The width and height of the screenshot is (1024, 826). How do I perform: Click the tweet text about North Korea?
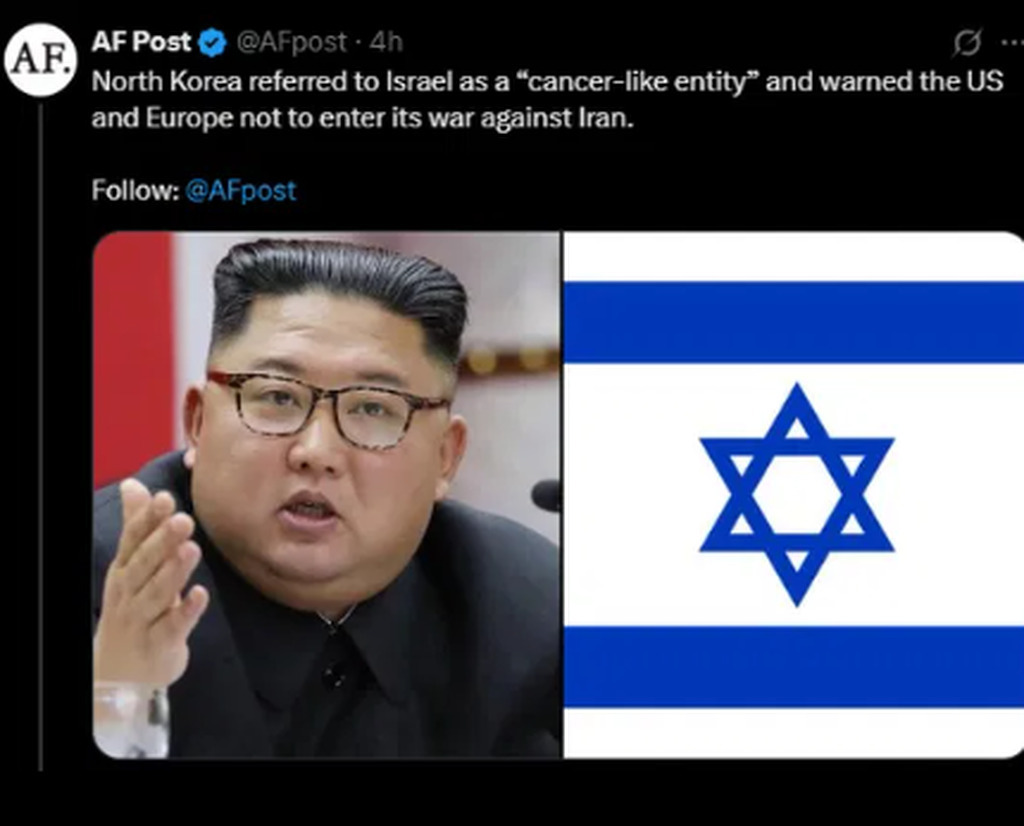point(547,100)
